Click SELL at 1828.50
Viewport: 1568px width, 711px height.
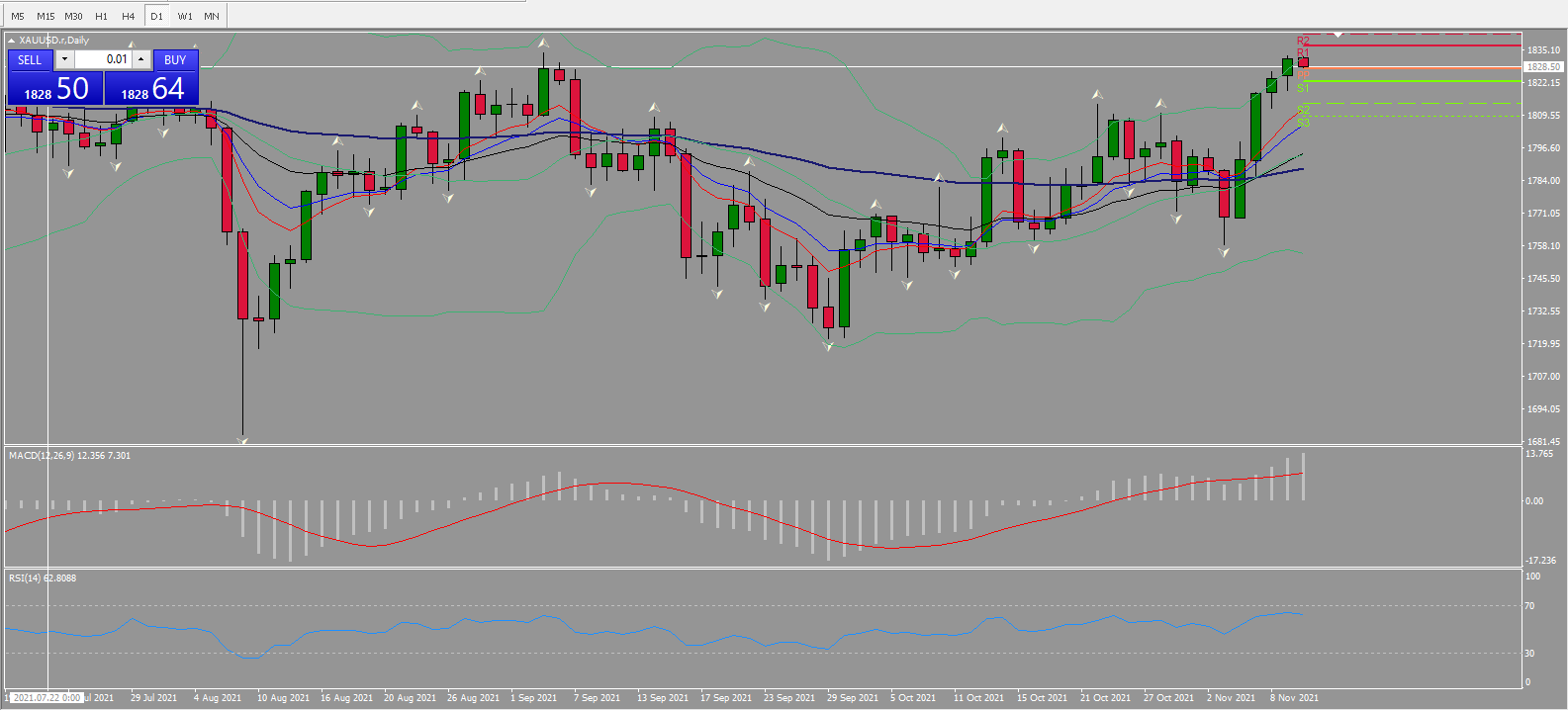(54, 87)
